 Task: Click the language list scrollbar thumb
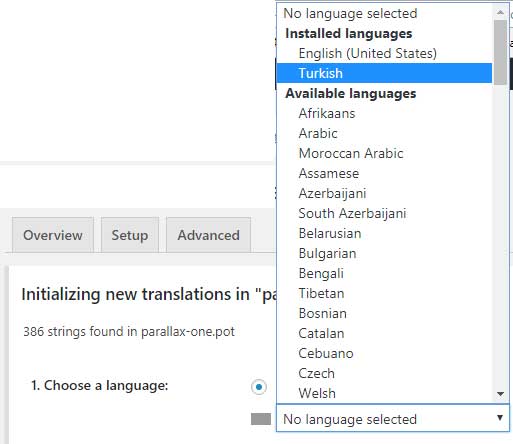pyautogui.click(x=500, y=52)
